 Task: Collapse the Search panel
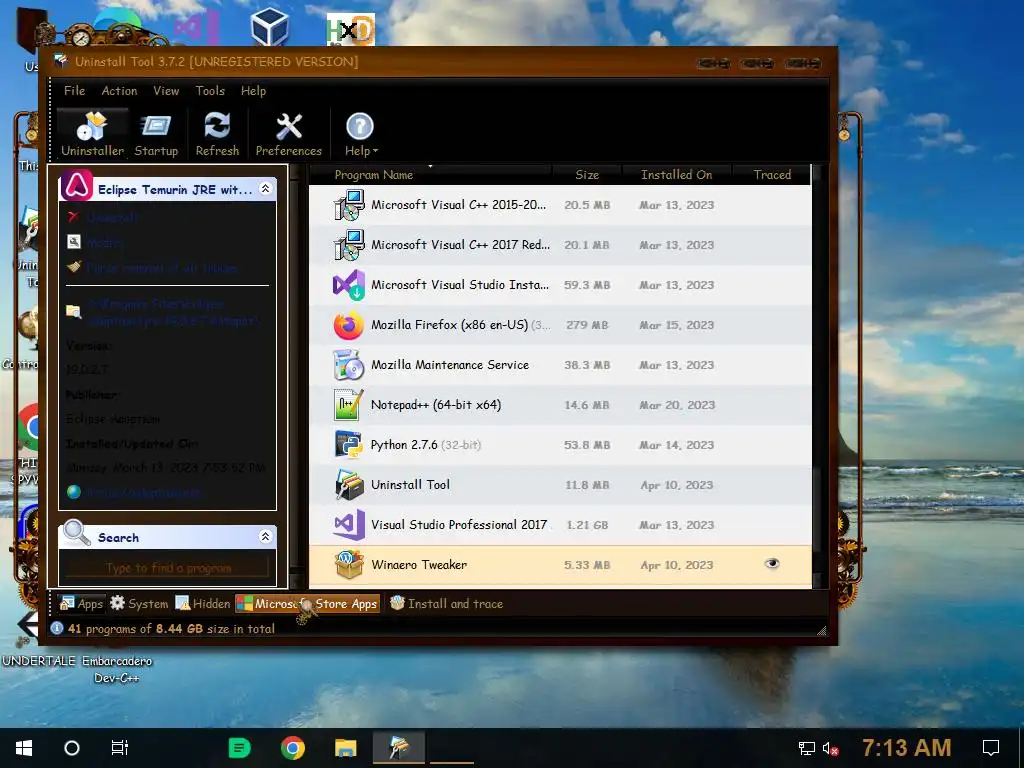265,537
